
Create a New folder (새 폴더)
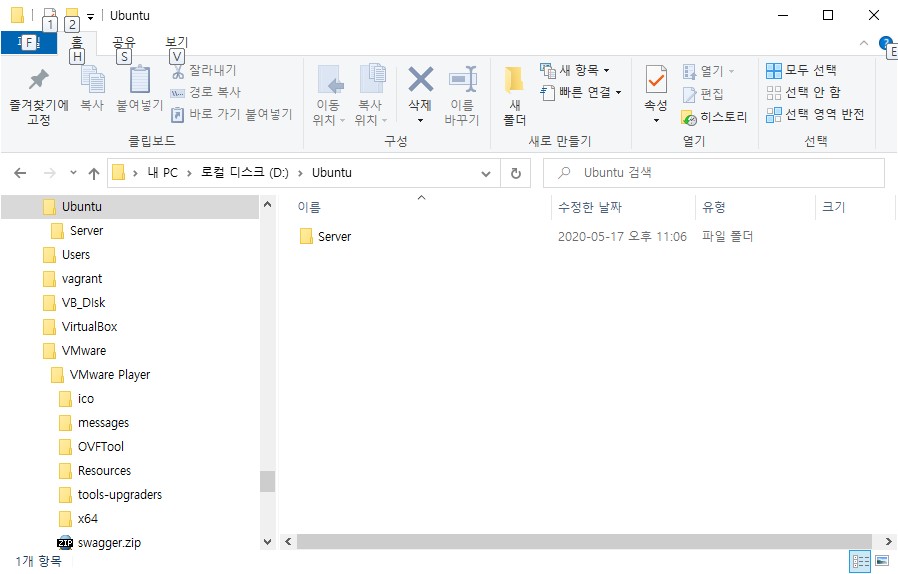[514, 95]
